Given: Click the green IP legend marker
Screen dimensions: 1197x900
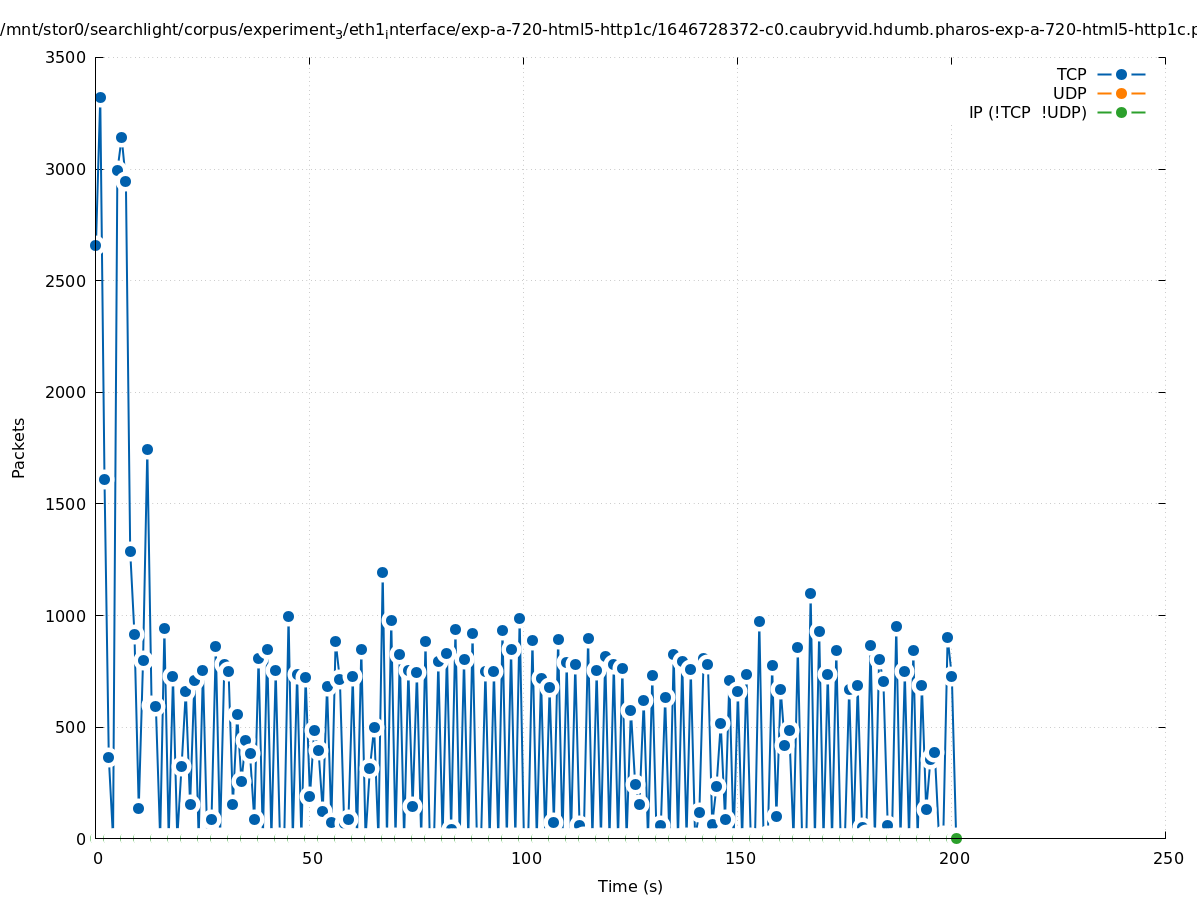Looking at the screenshot, I should pos(1121,112).
